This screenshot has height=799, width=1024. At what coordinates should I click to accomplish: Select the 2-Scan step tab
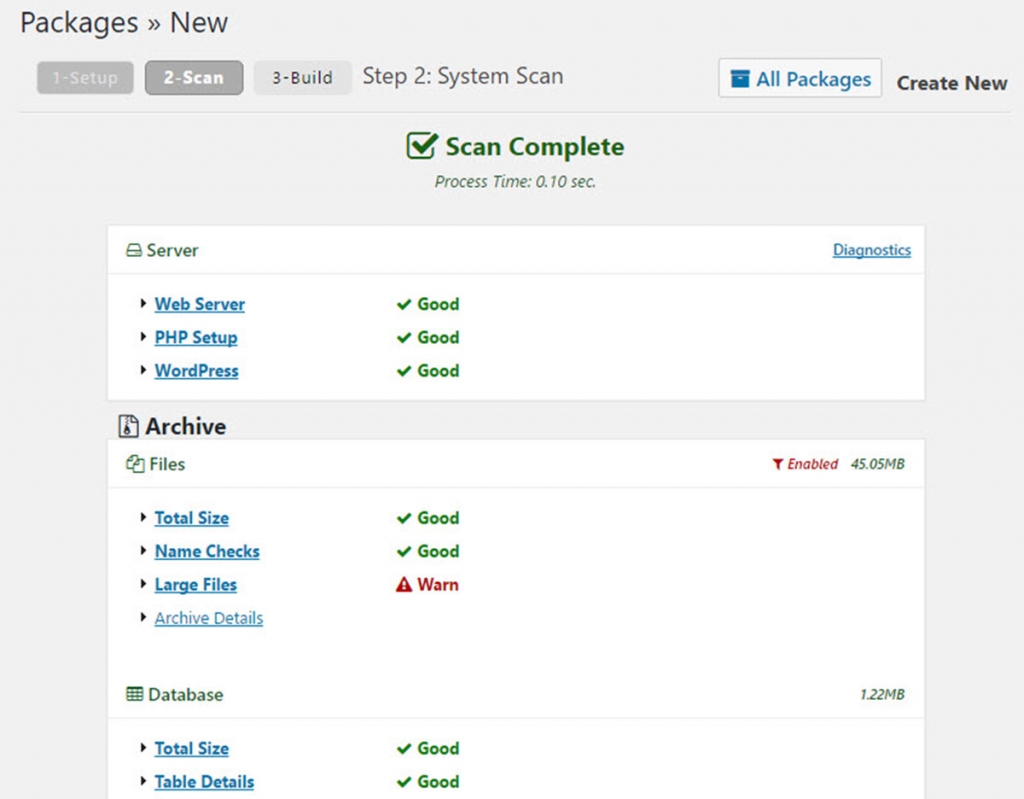(x=194, y=77)
